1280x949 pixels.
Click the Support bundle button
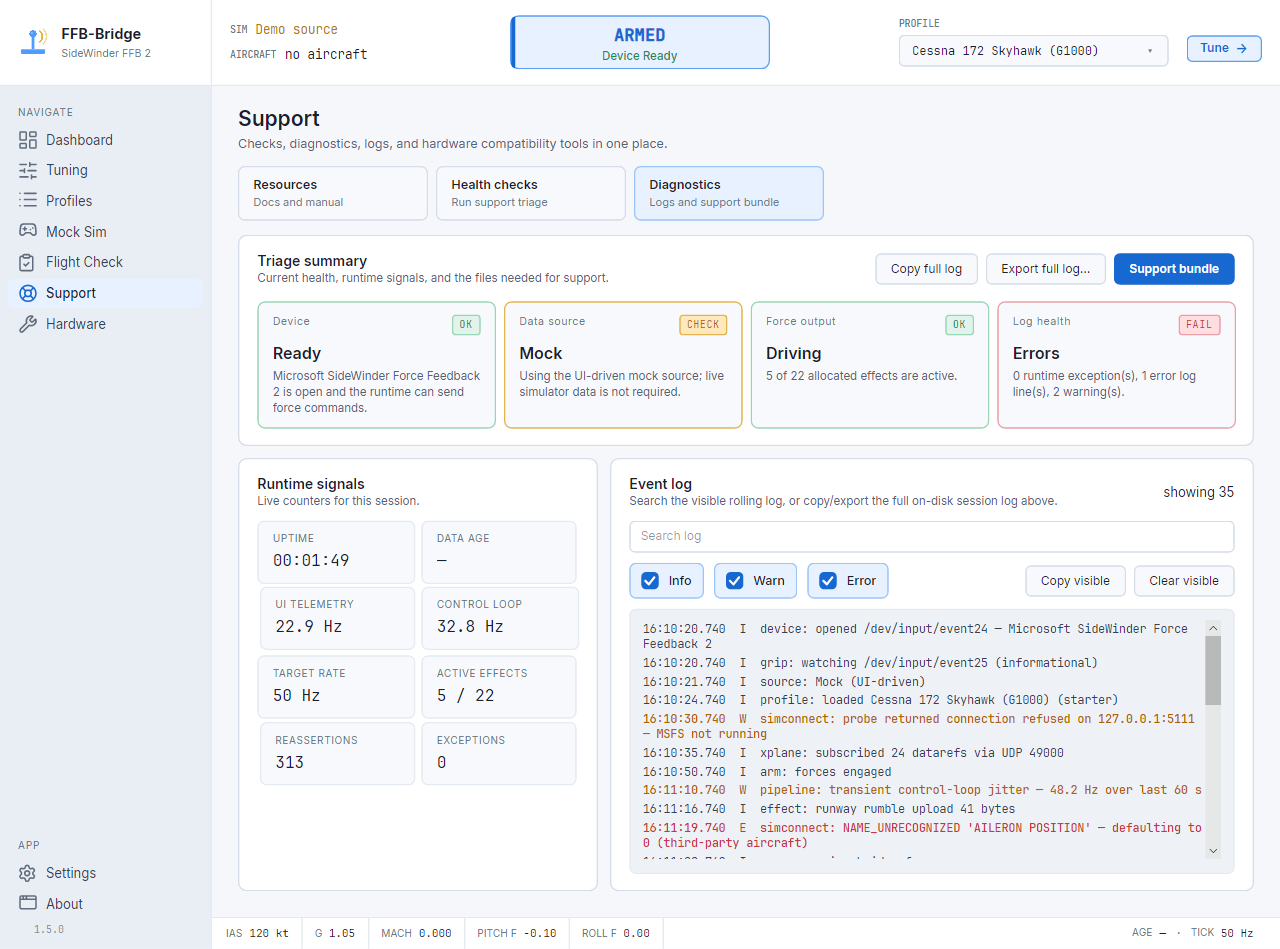coord(1174,269)
